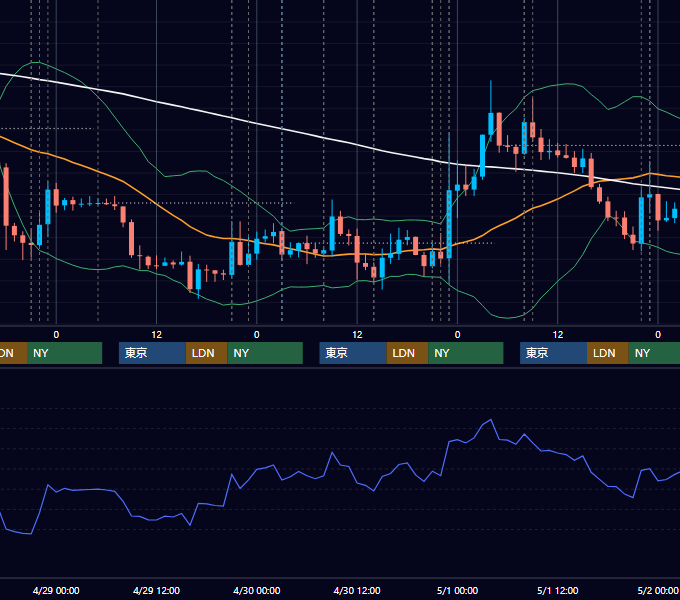The image size is (680, 600).
Task: Select the 東京 session block for 5/1
Action: [x=554, y=353]
